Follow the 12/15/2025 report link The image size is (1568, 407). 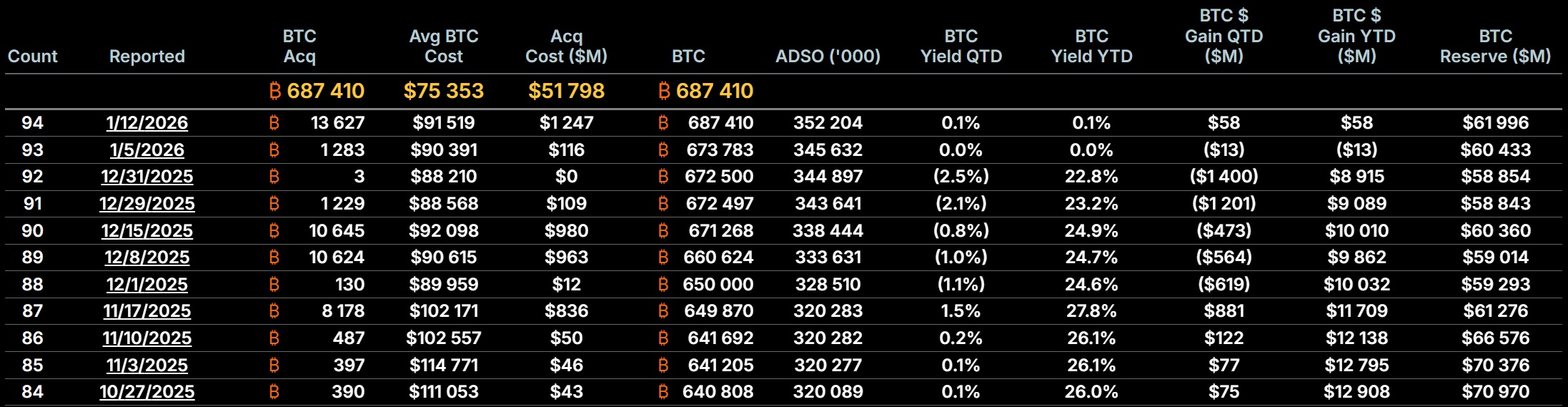coord(147,231)
